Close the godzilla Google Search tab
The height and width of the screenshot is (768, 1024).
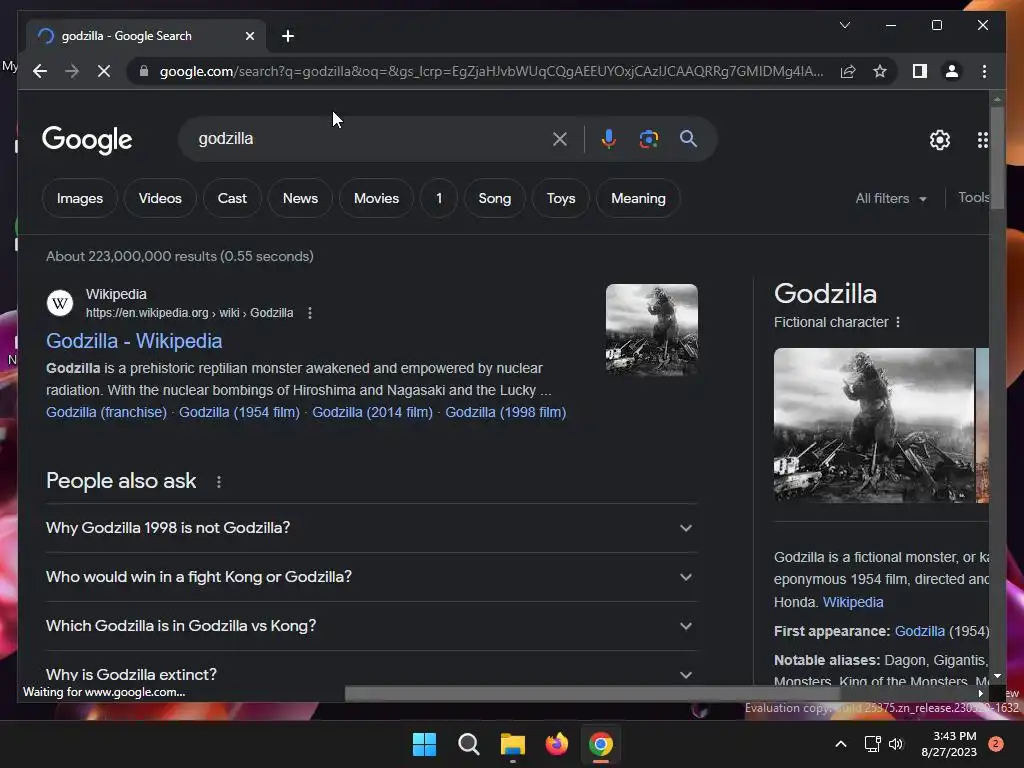[x=249, y=36]
